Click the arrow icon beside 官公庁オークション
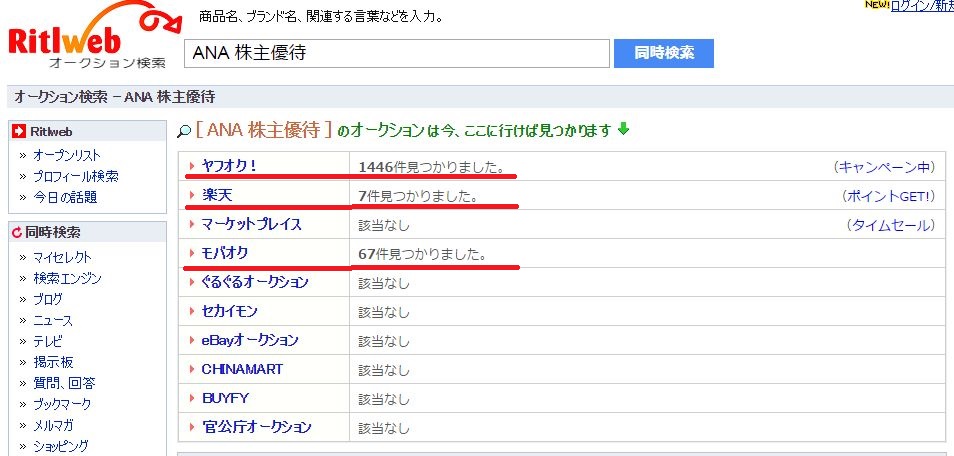Image resolution: width=954 pixels, height=456 pixels. [x=192, y=427]
